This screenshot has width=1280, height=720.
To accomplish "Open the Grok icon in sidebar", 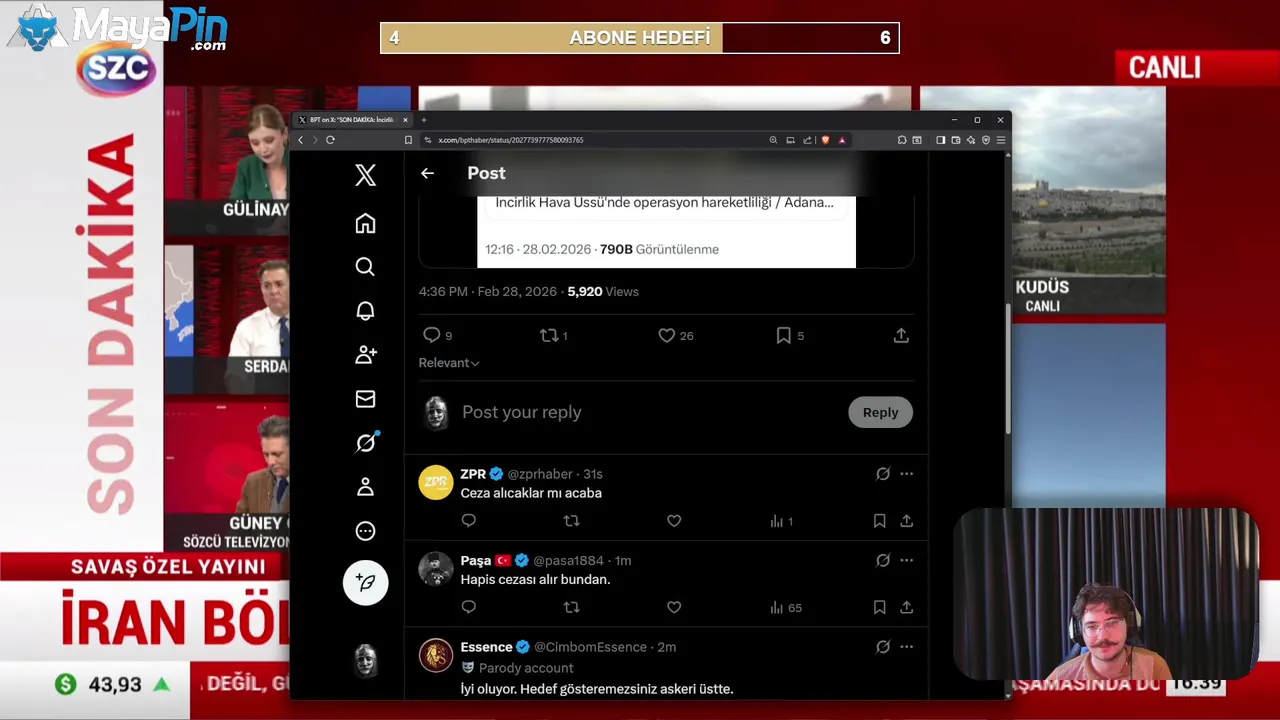I will pos(365,443).
